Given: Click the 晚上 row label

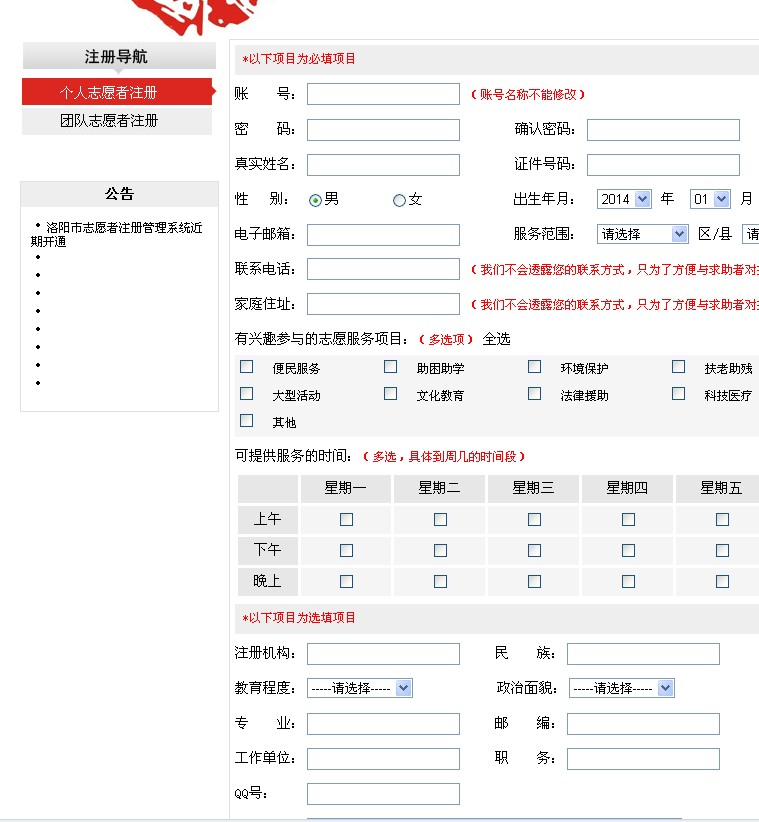Looking at the screenshot, I should click(268, 581).
